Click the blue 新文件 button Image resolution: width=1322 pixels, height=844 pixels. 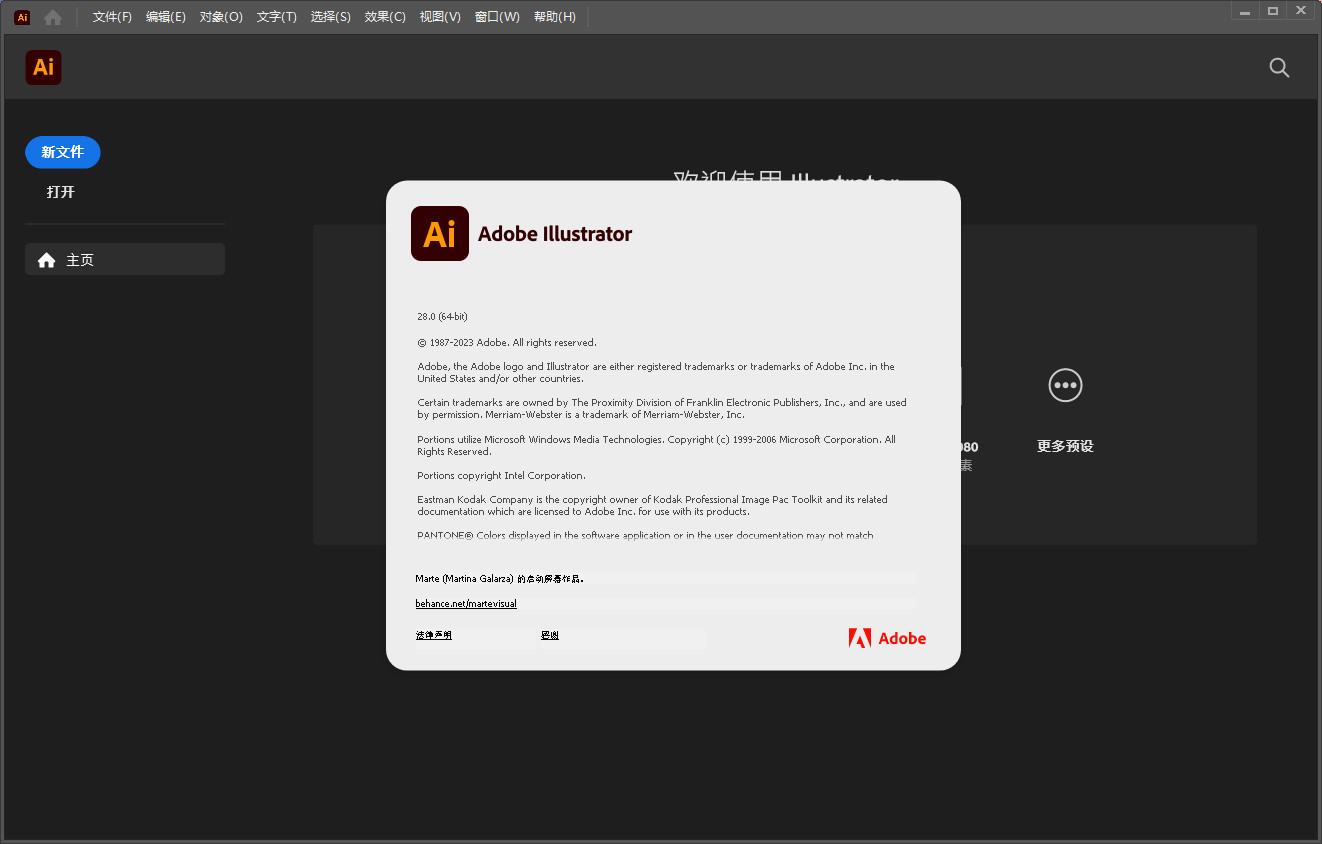[x=62, y=152]
